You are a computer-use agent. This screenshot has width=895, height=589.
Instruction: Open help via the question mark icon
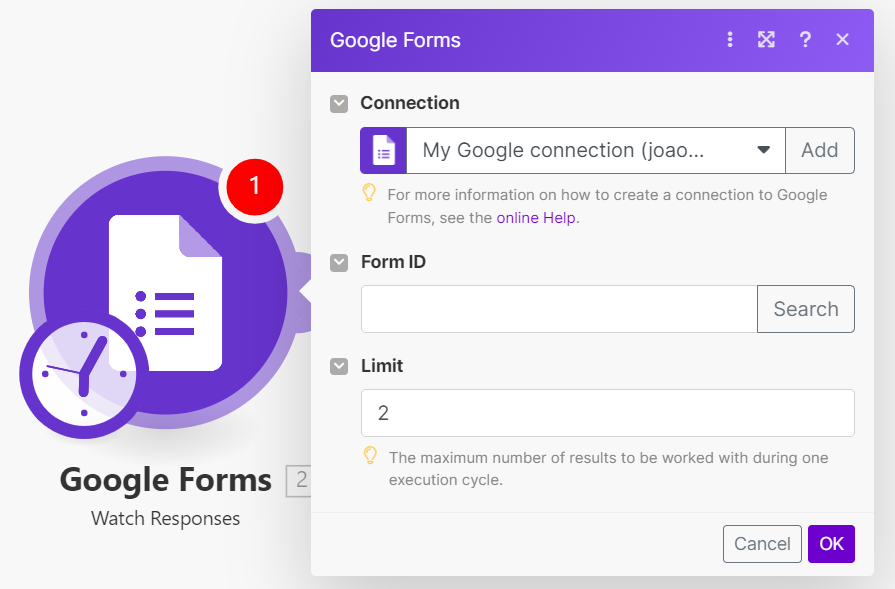tap(805, 39)
